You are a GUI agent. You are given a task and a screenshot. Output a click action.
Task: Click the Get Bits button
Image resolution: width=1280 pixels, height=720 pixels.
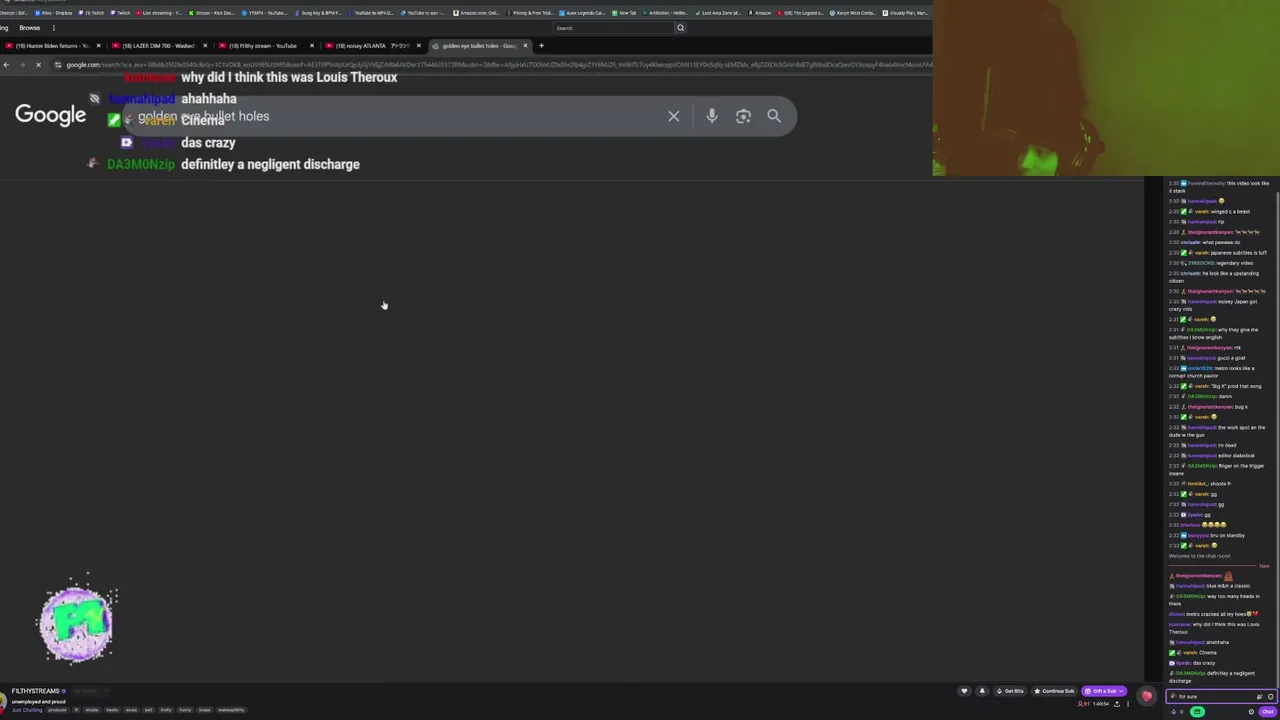tap(1011, 691)
